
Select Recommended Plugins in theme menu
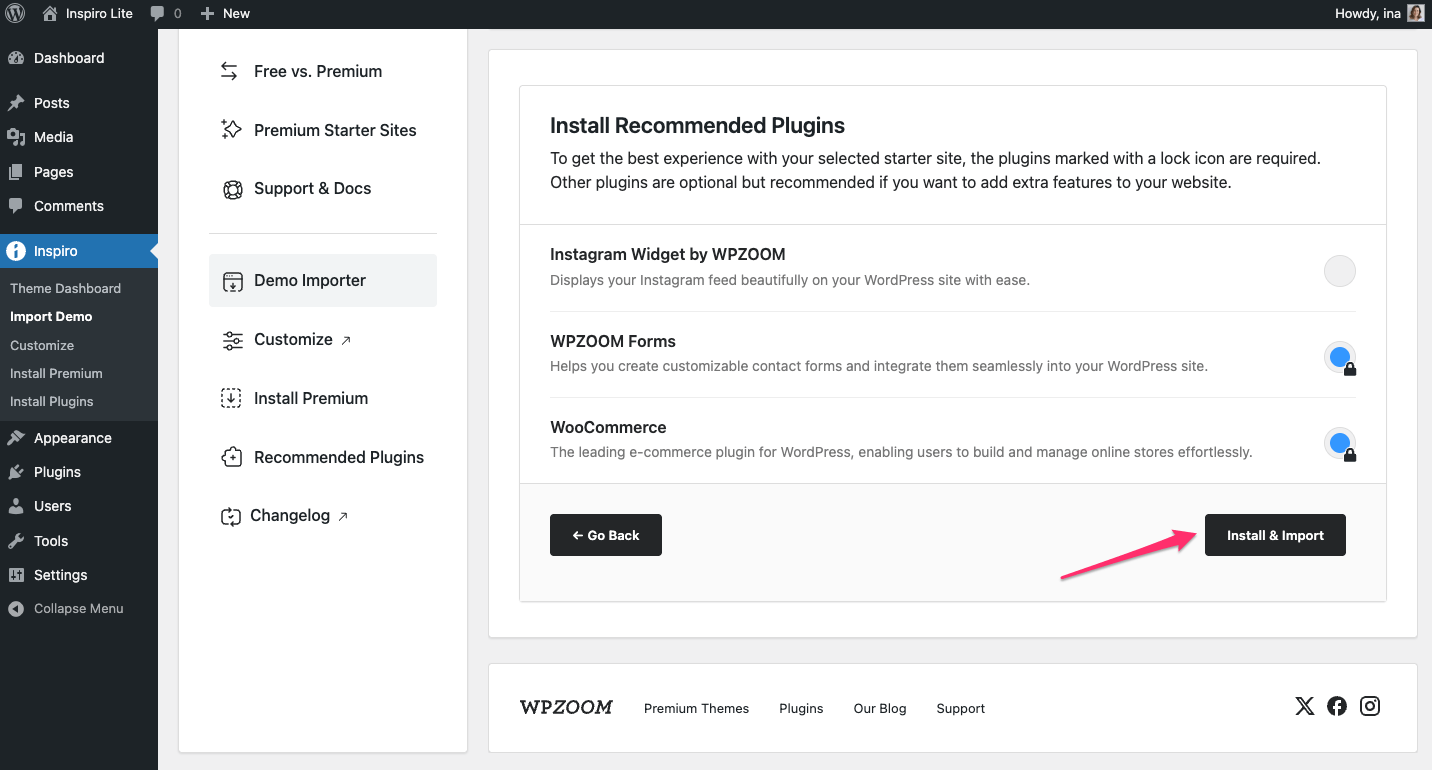[x=338, y=457]
